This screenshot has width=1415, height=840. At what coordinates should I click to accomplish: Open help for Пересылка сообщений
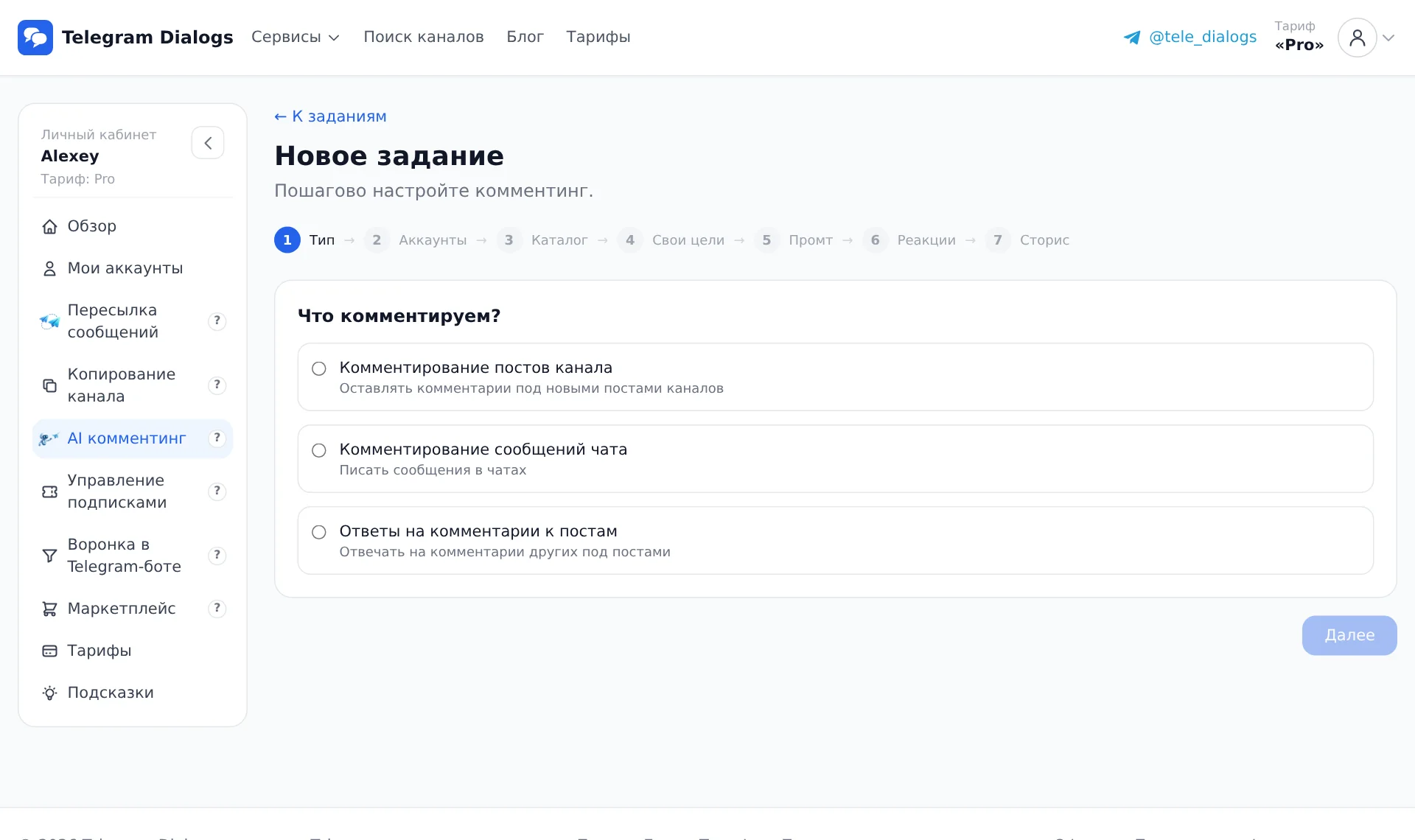pos(217,321)
